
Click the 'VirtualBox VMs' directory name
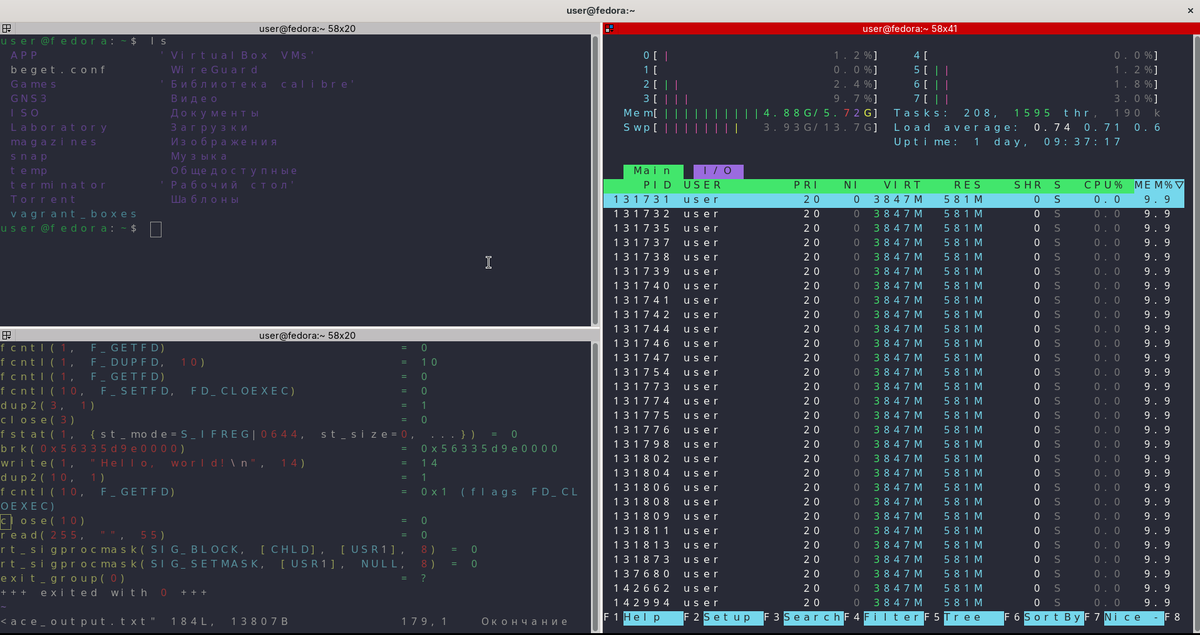pyautogui.click(x=238, y=56)
